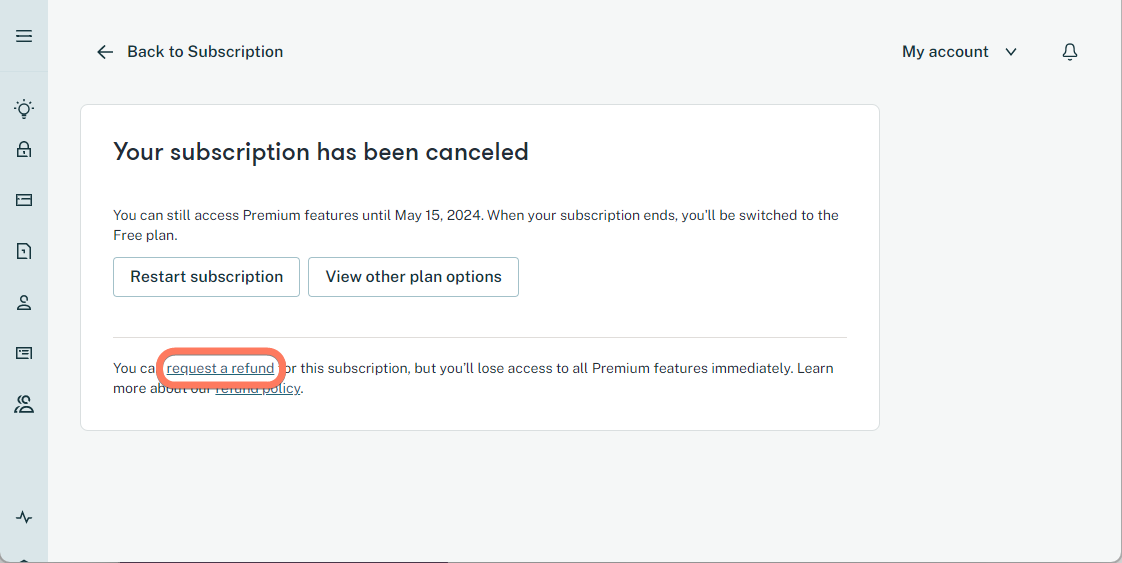
Task: View notifications via the bell icon
Action: (1070, 52)
